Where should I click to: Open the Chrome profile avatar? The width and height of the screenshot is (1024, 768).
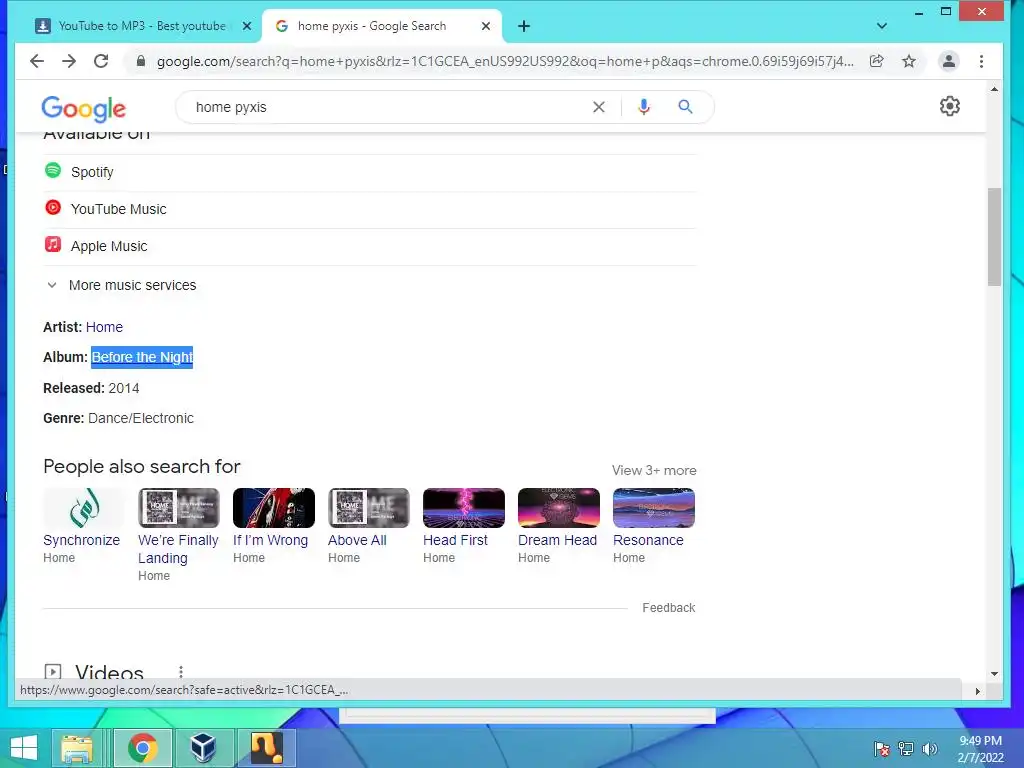point(948,61)
